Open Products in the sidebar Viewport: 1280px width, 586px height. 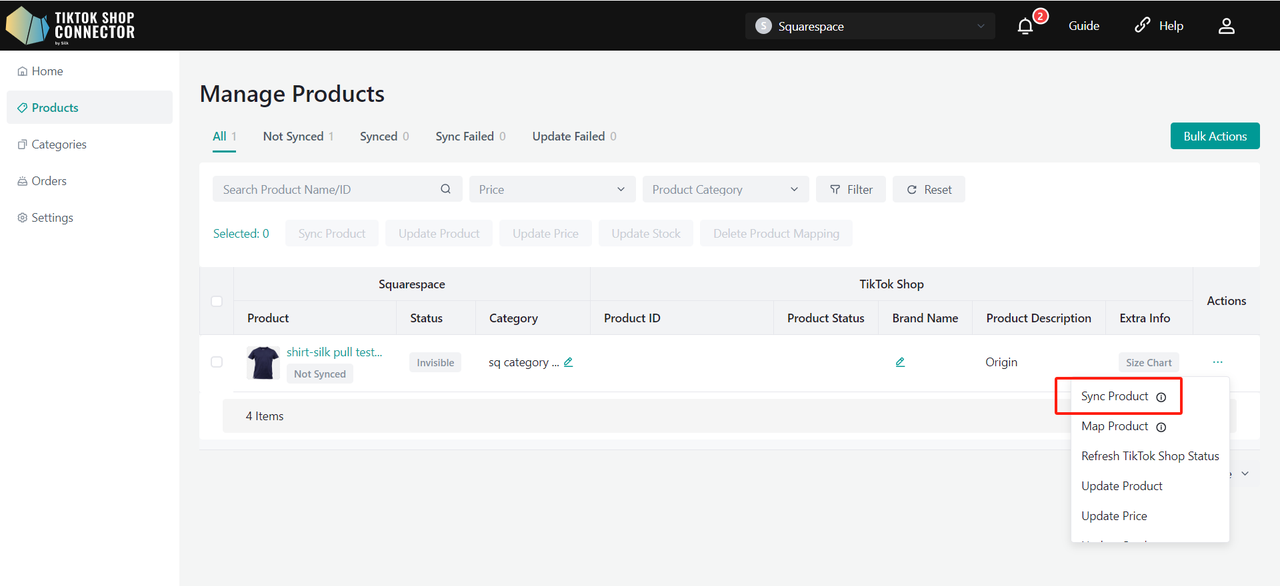coord(89,108)
